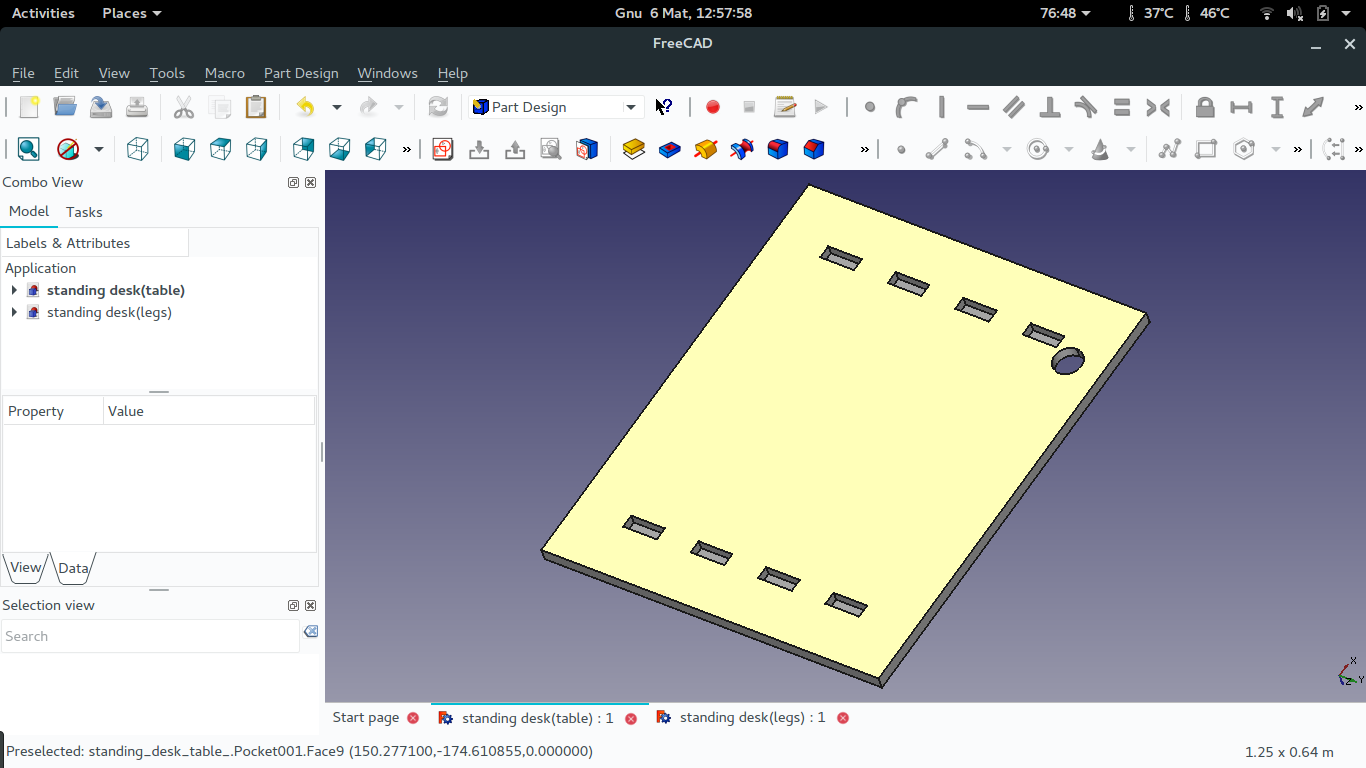Select the Pad tool
This screenshot has width=1366, height=768.
pyautogui.click(x=633, y=148)
